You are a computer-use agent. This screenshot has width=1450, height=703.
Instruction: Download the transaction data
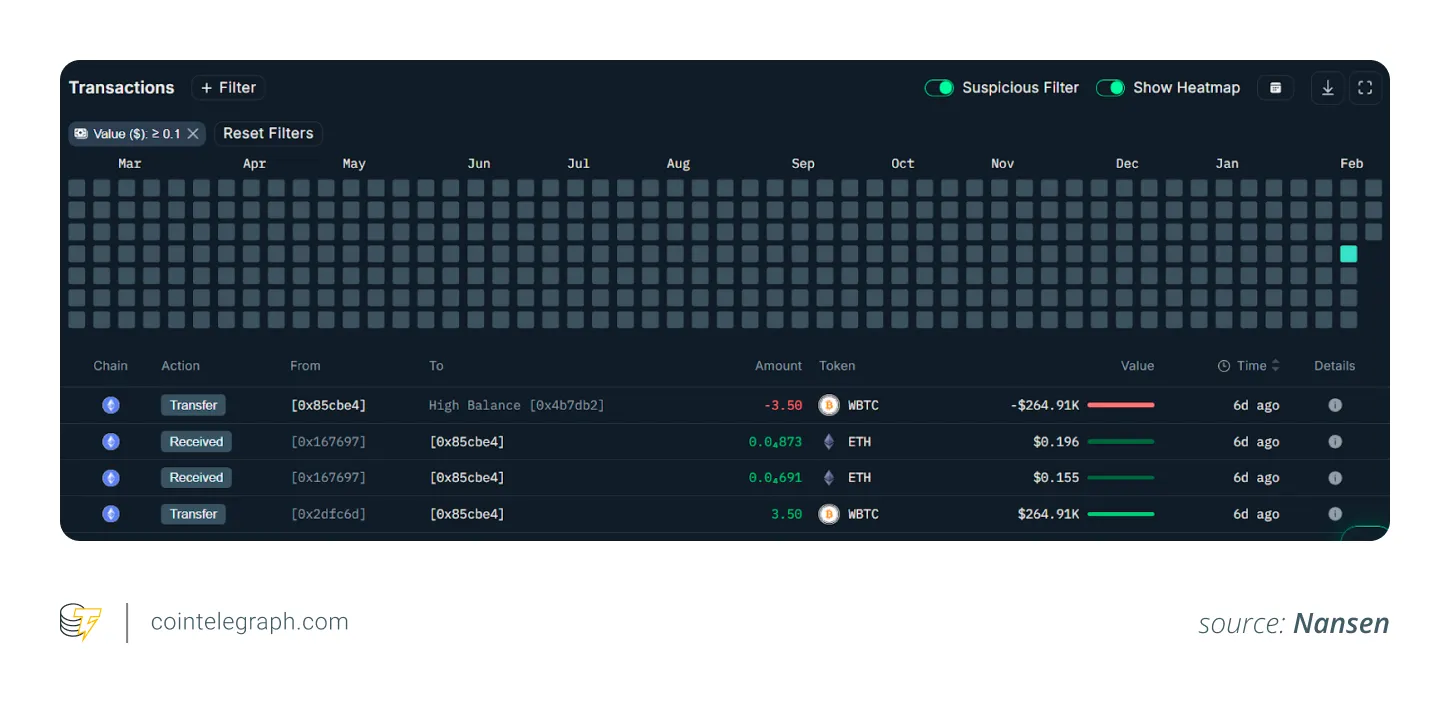[x=1327, y=88]
